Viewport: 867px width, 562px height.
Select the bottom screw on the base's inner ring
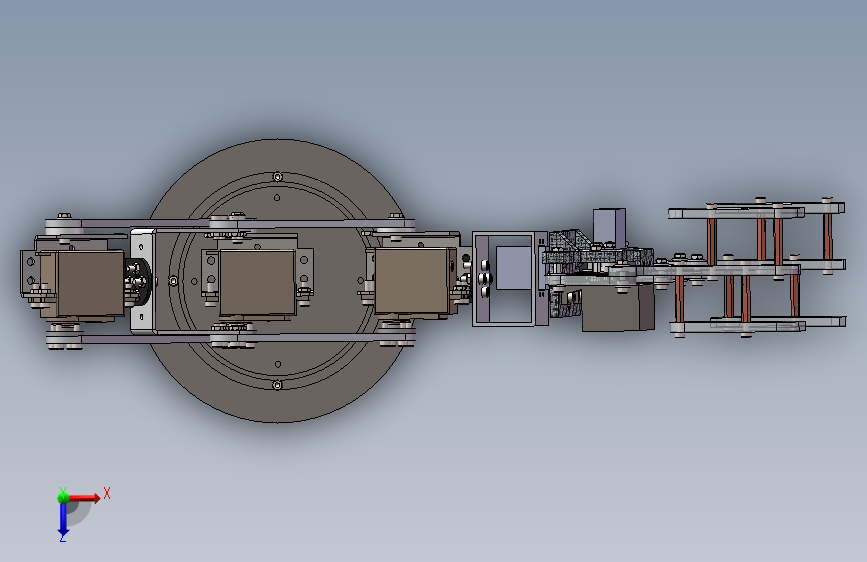point(278,385)
